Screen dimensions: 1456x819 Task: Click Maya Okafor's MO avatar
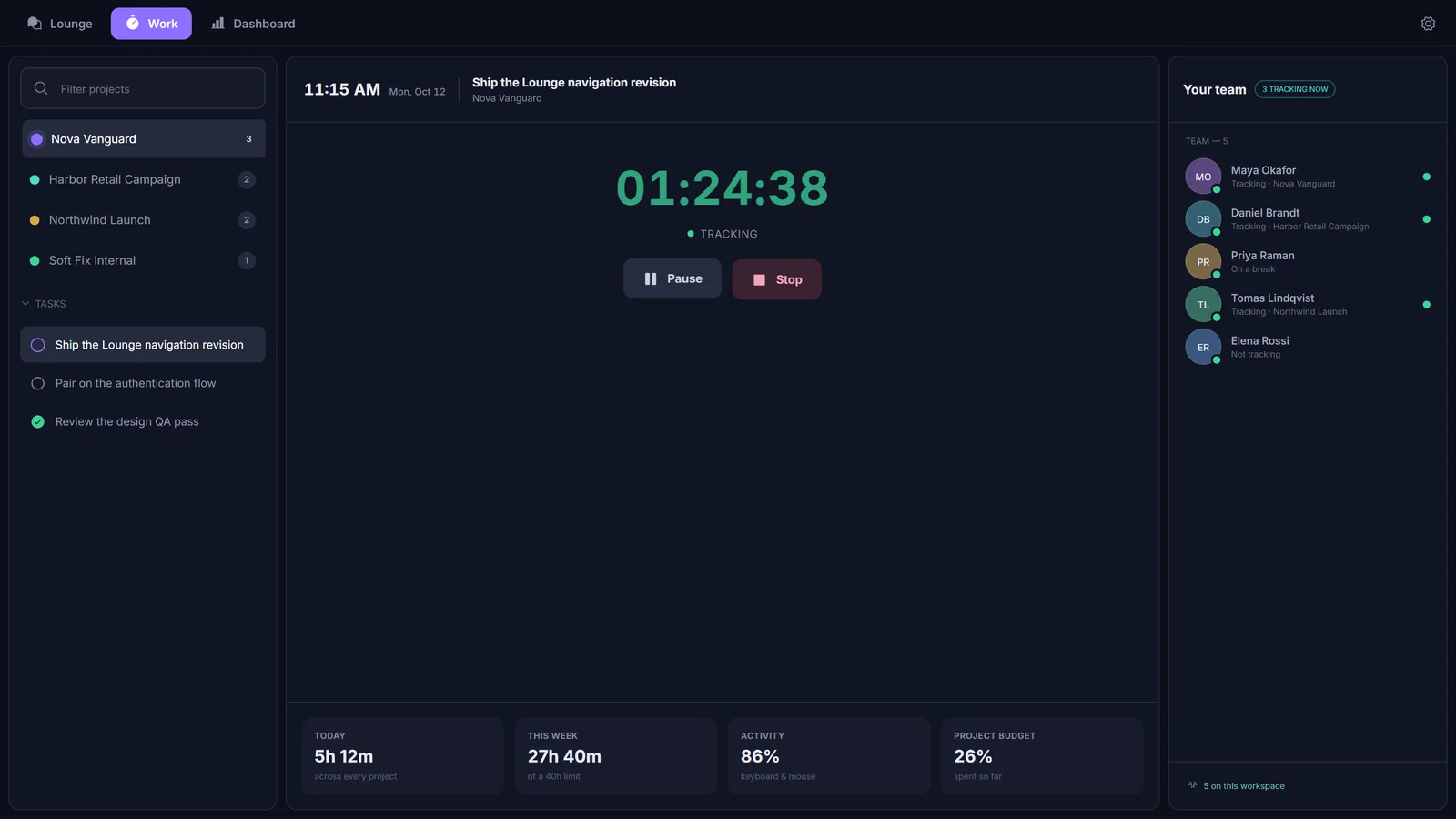pos(1203,177)
